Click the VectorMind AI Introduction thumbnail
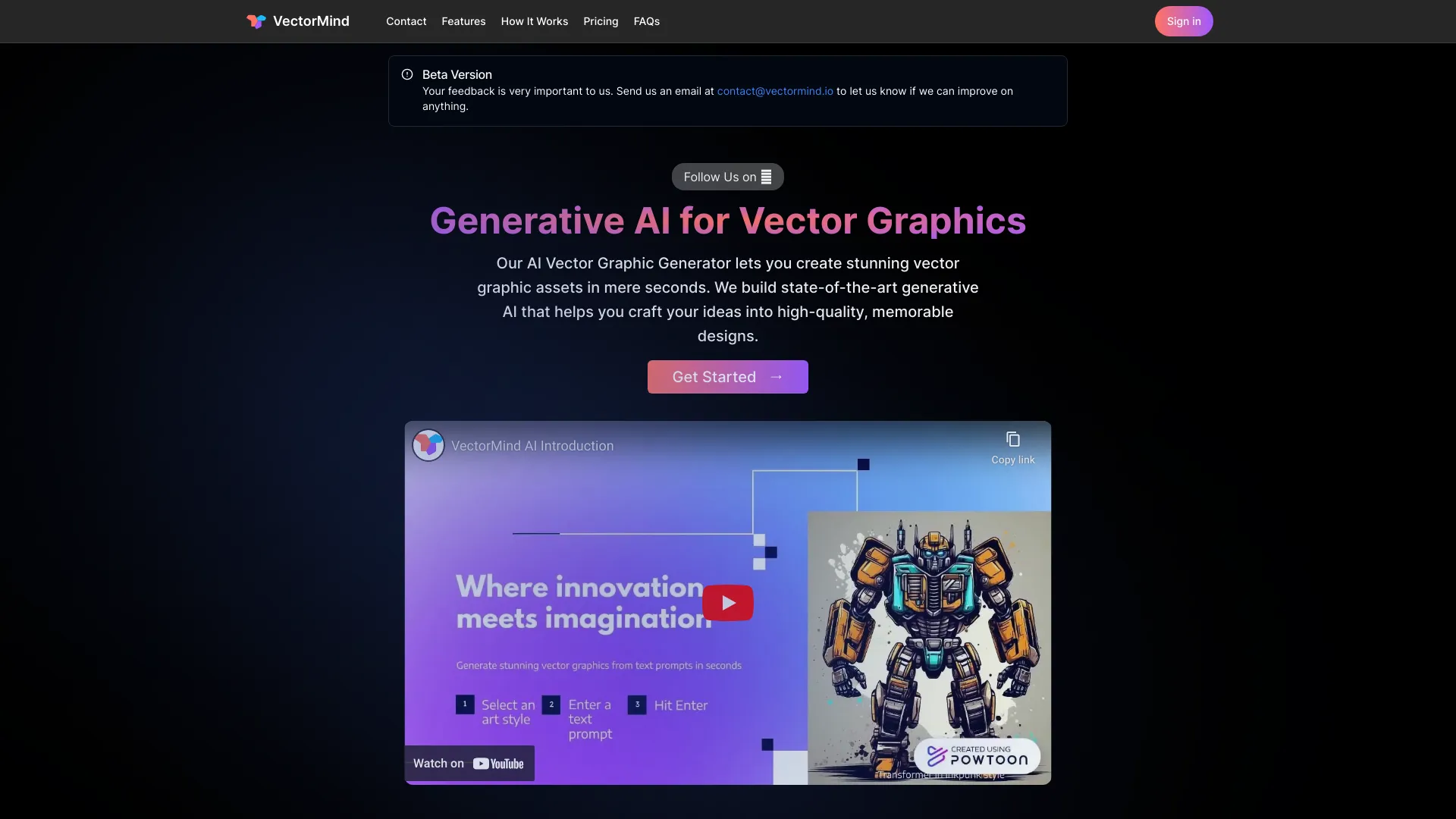Screen dimensions: 1456x819 tap(727, 602)
